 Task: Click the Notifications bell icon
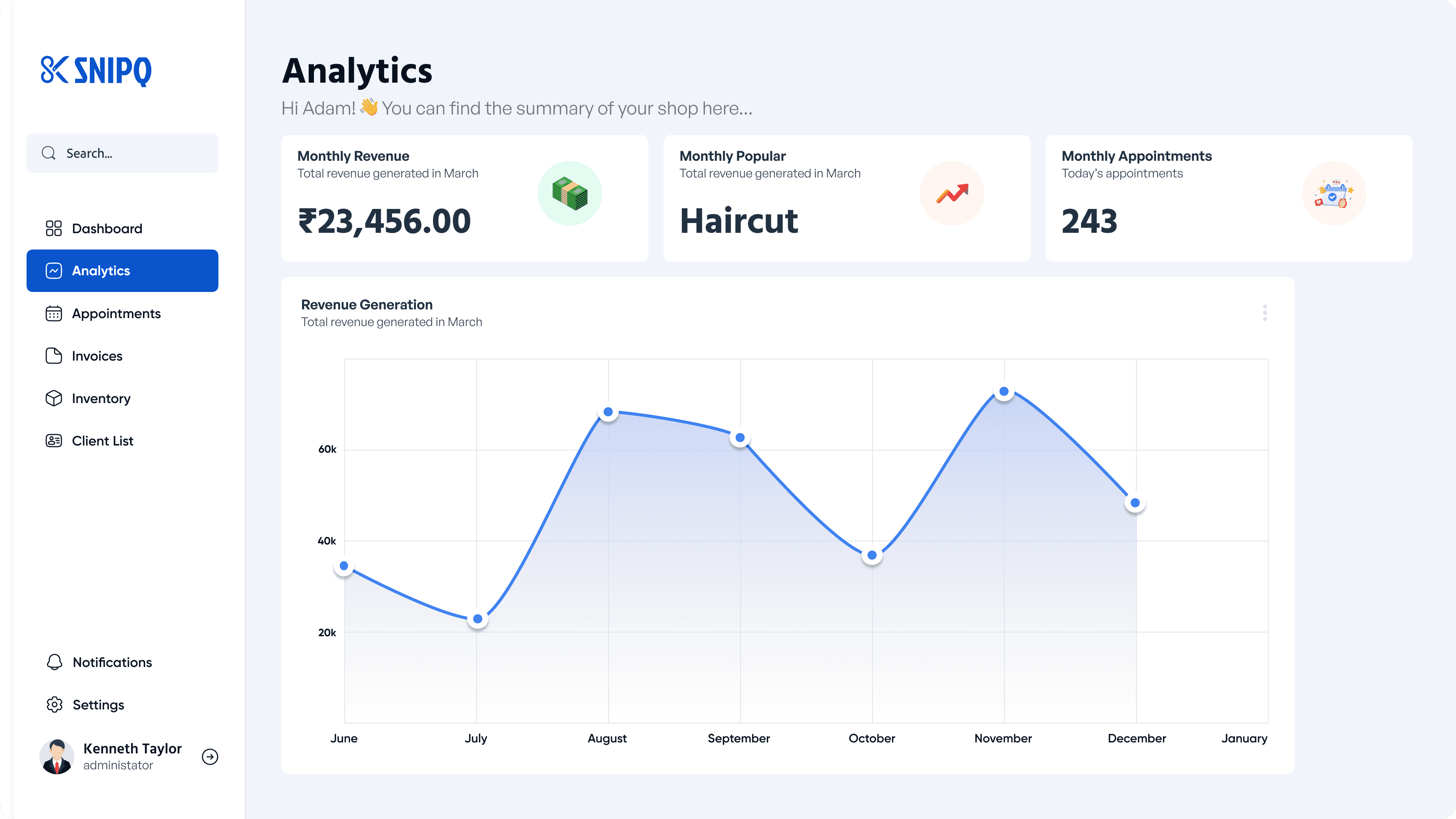click(54, 662)
